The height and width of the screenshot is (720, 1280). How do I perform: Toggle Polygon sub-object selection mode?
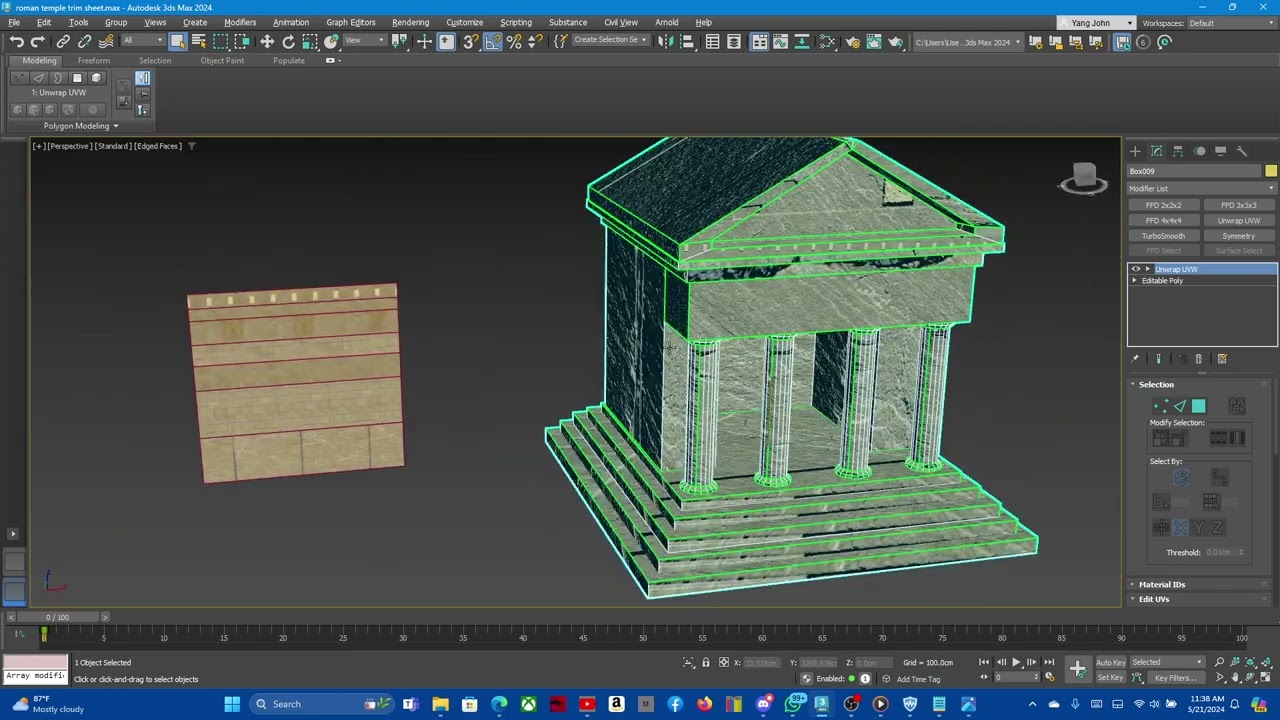[x=1199, y=406]
